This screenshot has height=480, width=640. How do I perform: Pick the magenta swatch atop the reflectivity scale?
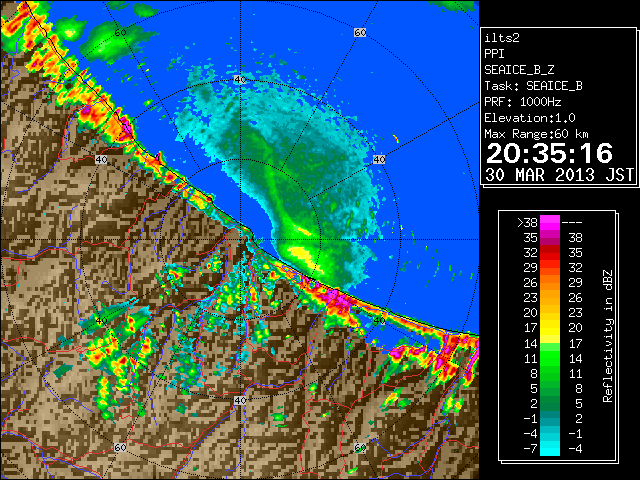click(x=550, y=222)
